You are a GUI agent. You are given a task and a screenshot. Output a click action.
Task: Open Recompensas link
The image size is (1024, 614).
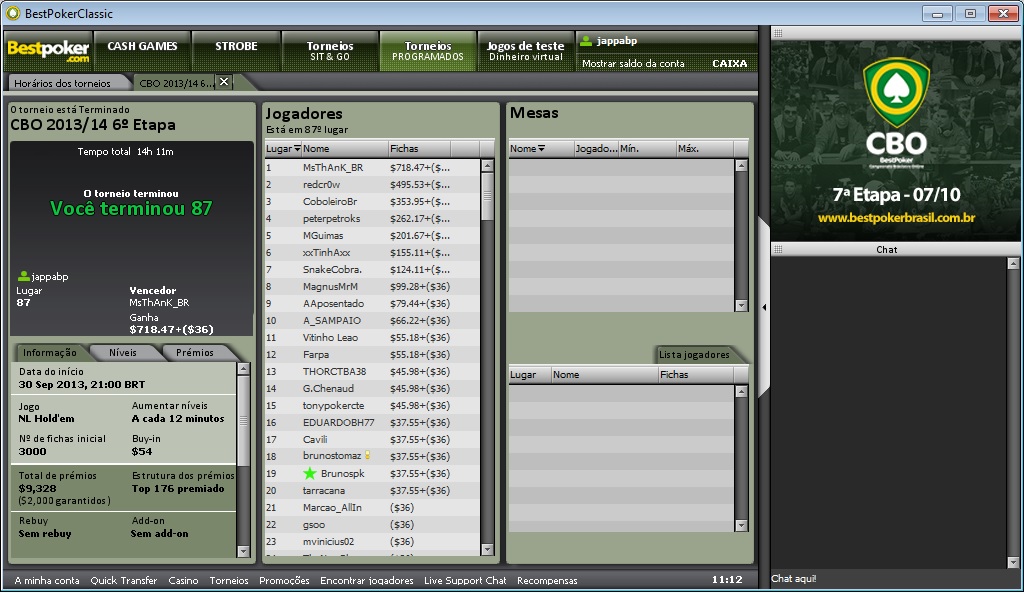[x=547, y=580]
